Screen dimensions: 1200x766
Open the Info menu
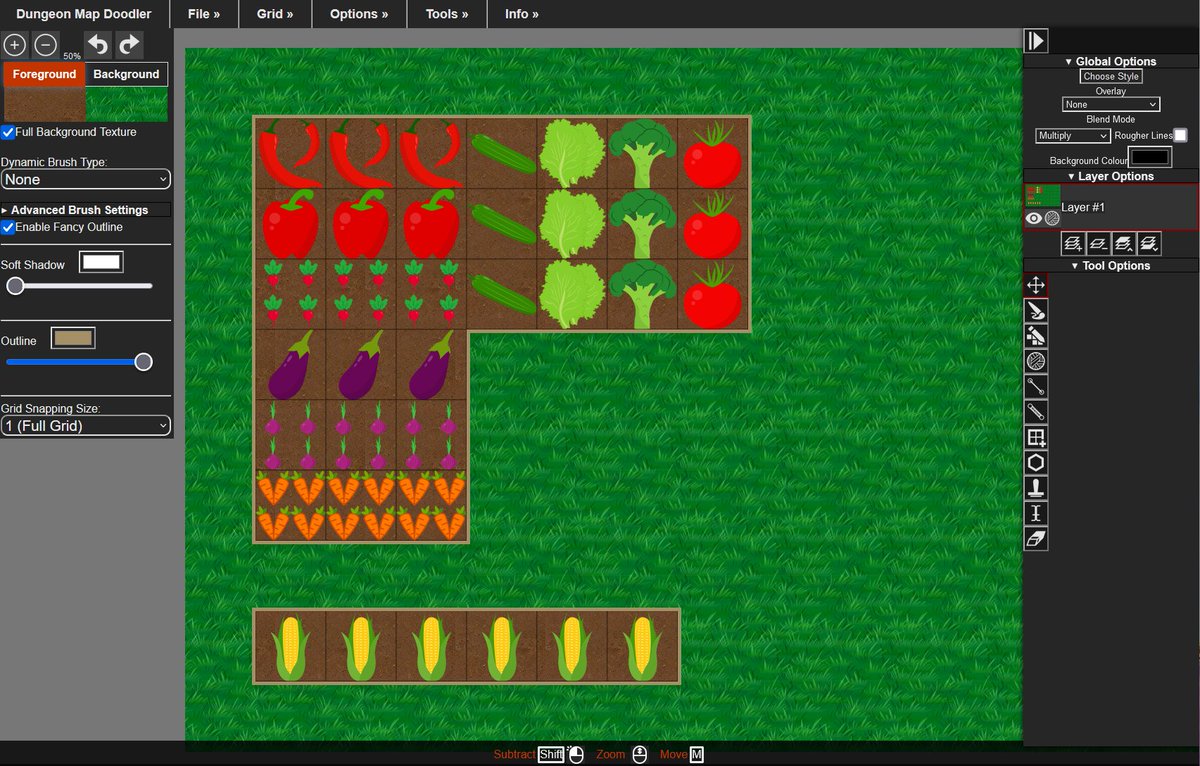(x=522, y=14)
